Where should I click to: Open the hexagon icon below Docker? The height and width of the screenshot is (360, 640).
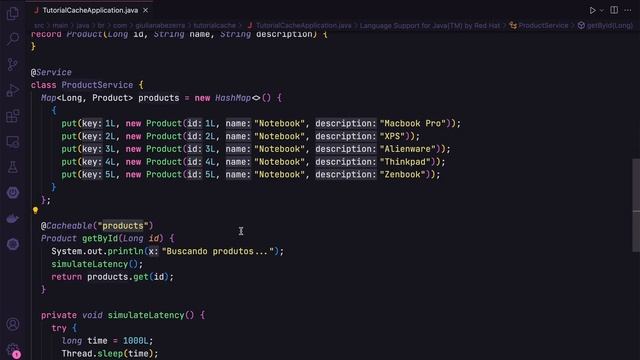pyautogui.click(x=13, y=244)
